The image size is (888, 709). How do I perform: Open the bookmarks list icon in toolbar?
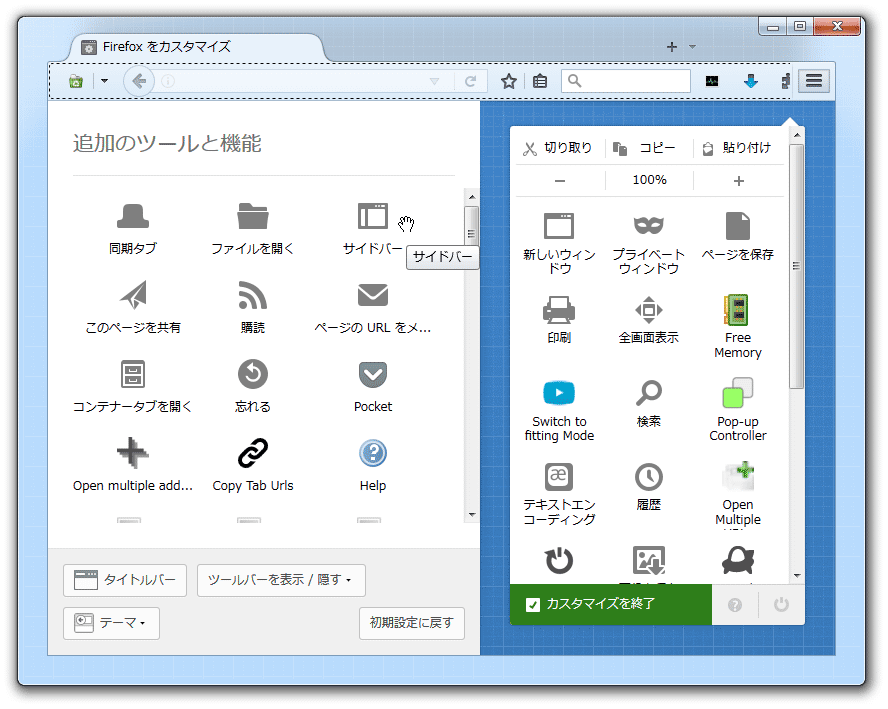(540, 82)
